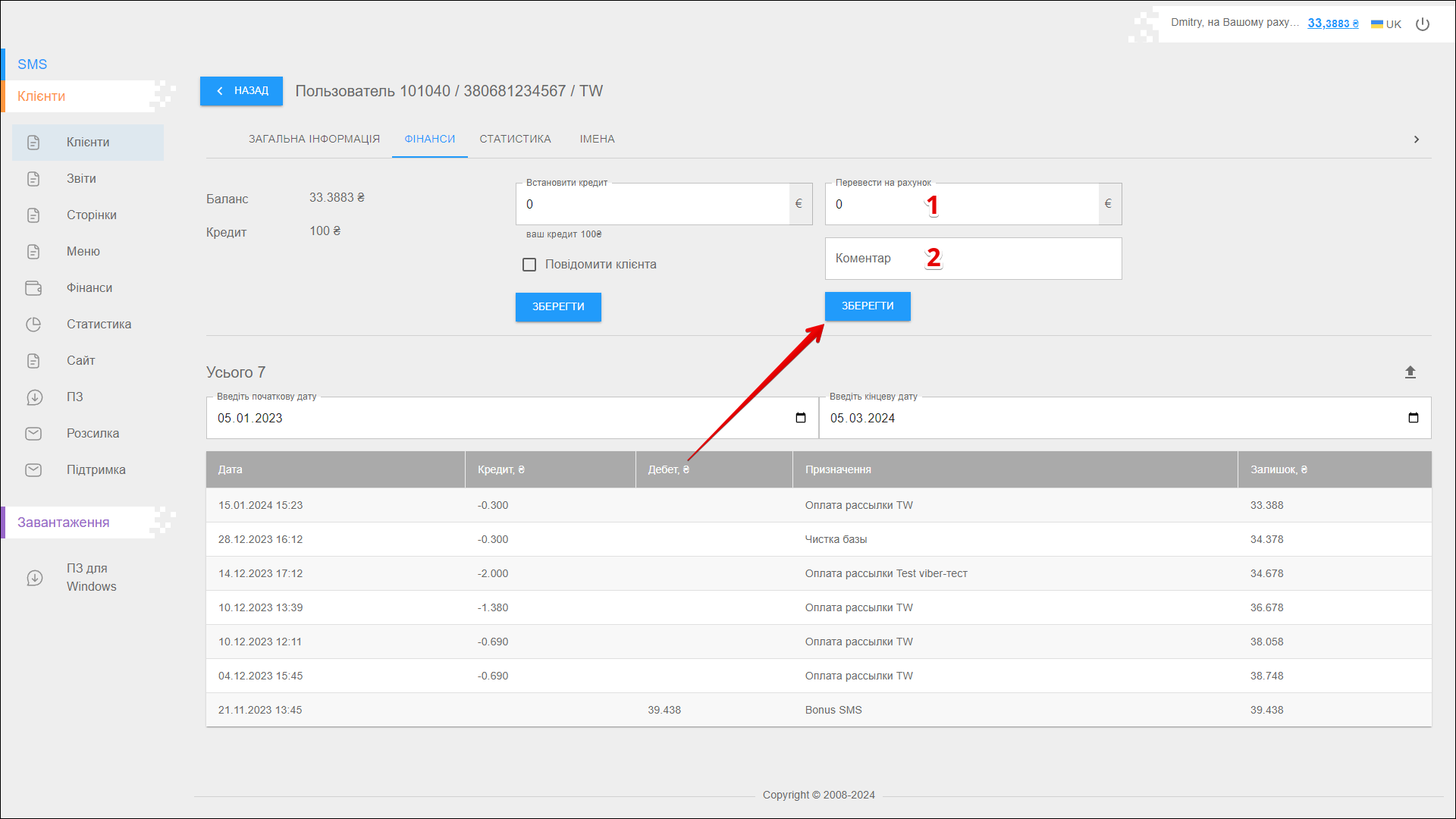Screen dimensions: 1456x819
Task: Switch language via UK flag selector
Action: 1385,24
